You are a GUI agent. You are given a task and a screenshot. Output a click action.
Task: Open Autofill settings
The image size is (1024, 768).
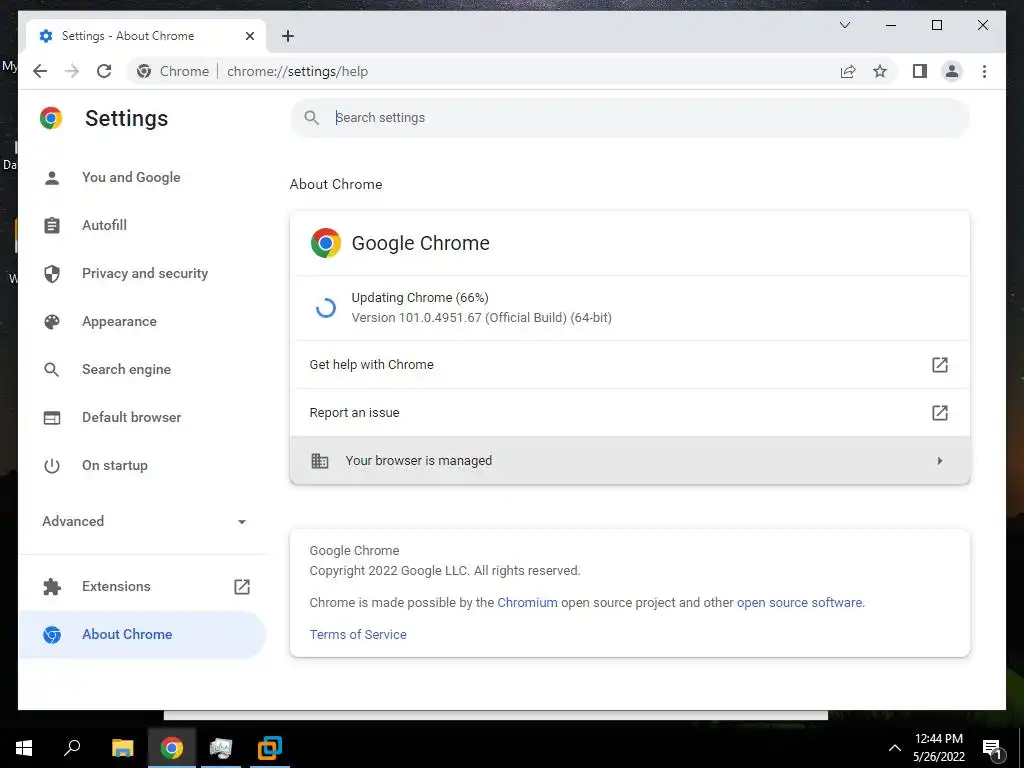point(142,225)
